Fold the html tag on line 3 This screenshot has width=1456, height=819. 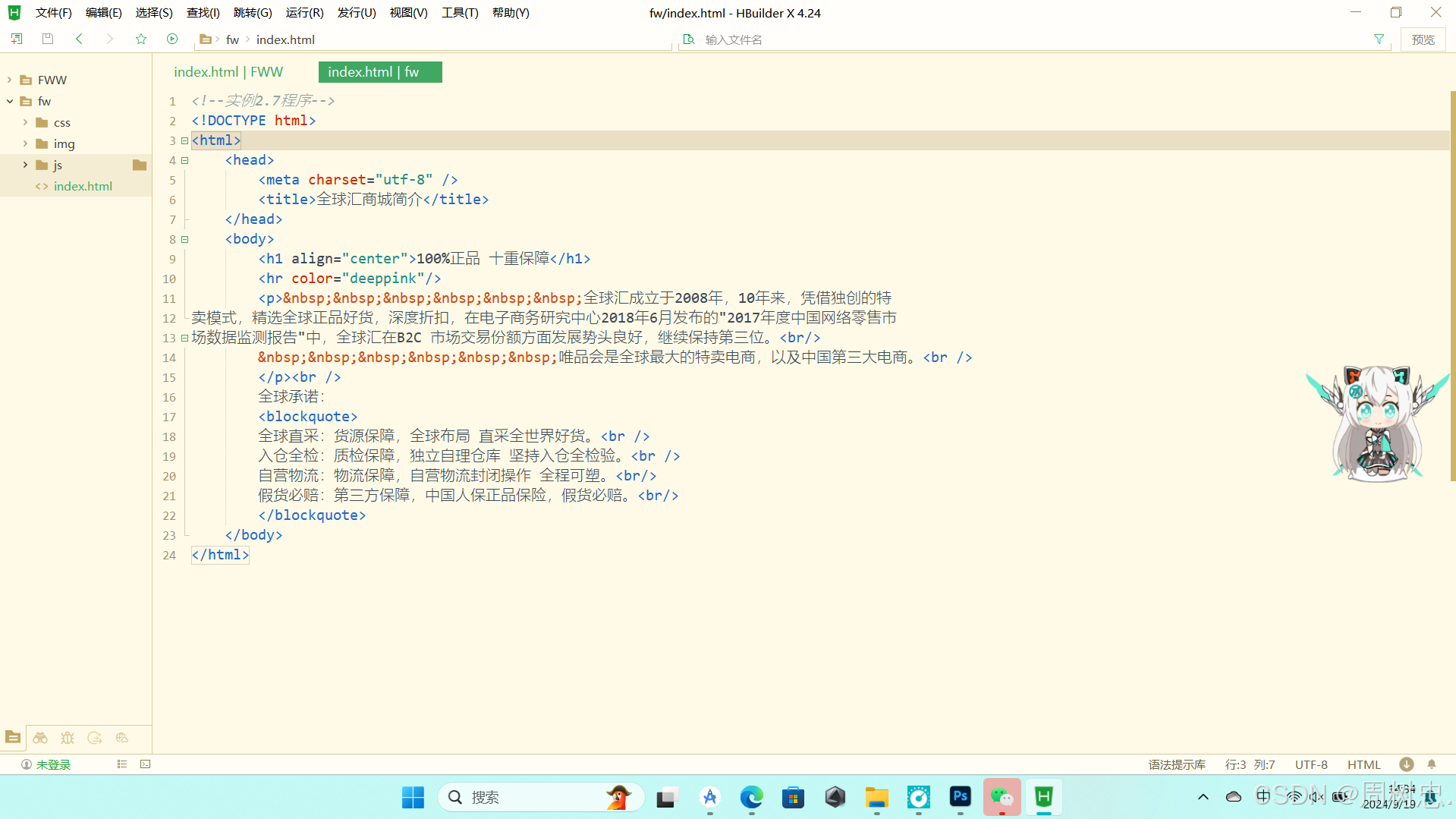pyautogui.click(x=184, y=140)
